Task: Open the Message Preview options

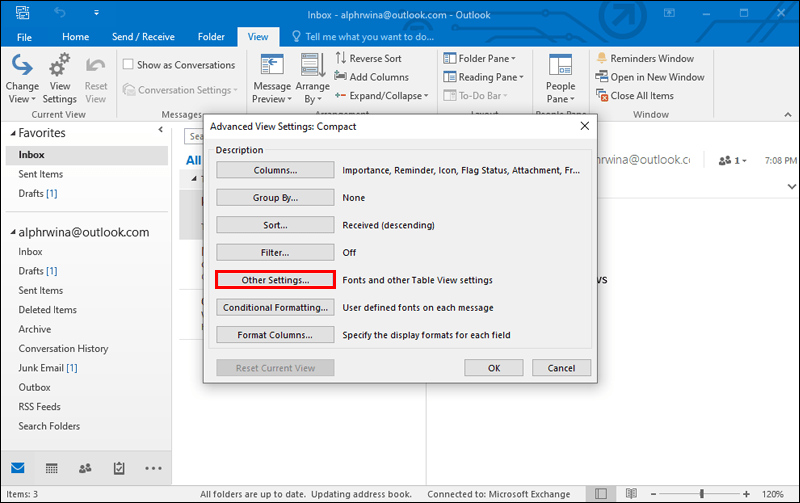Action: [272, 79]
